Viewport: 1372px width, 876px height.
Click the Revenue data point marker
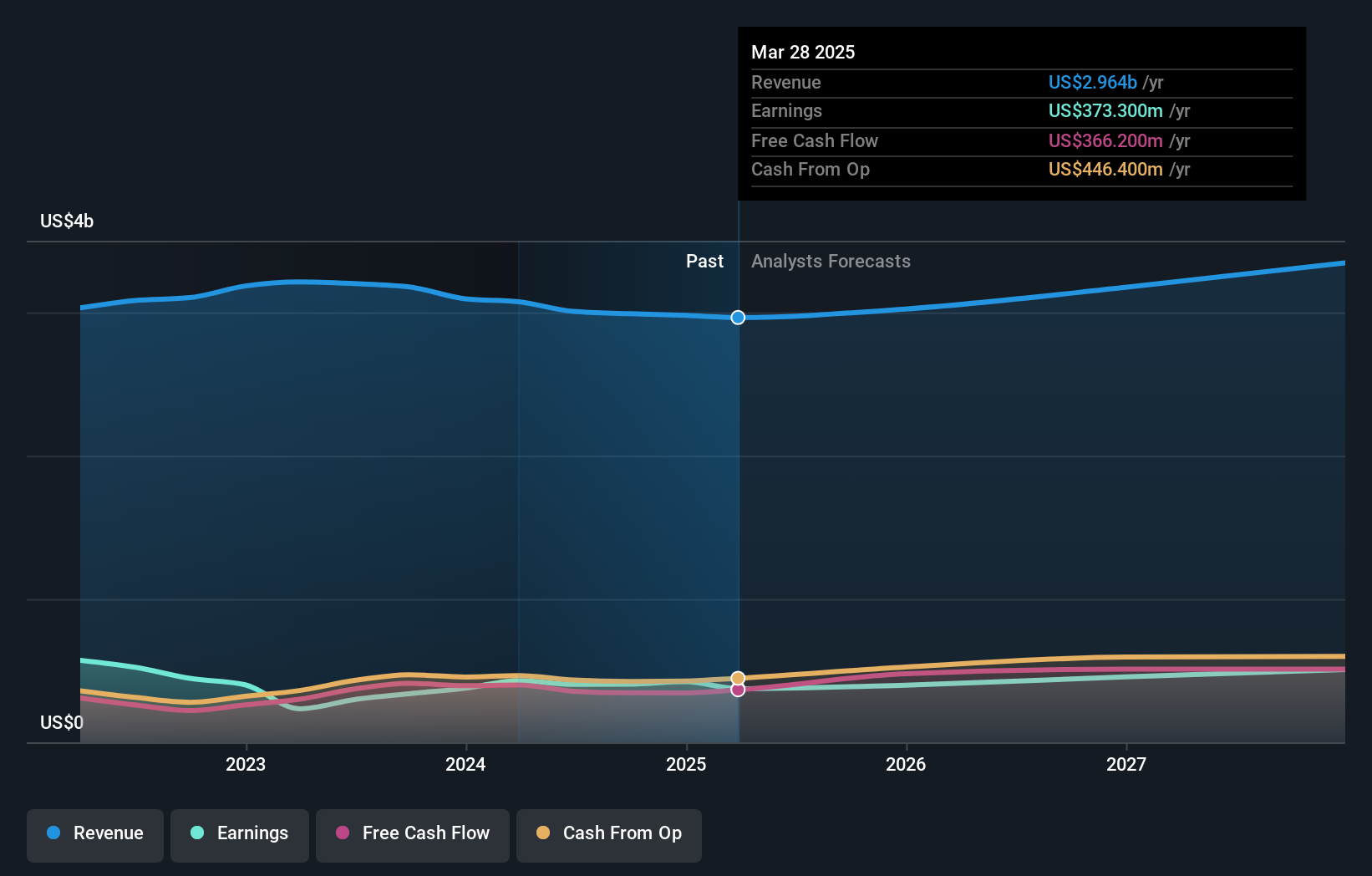click(738, 318)
